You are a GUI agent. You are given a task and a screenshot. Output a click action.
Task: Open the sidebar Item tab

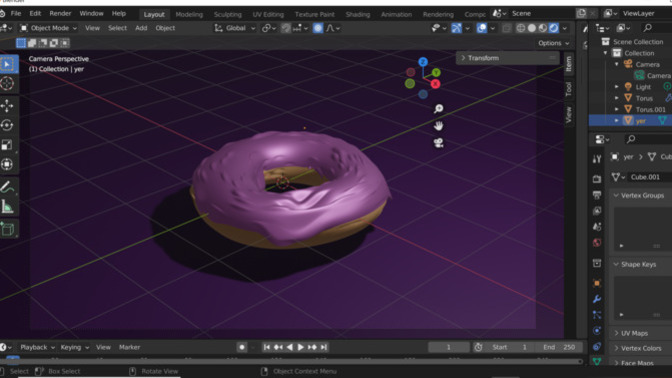[x=569, y=64]
